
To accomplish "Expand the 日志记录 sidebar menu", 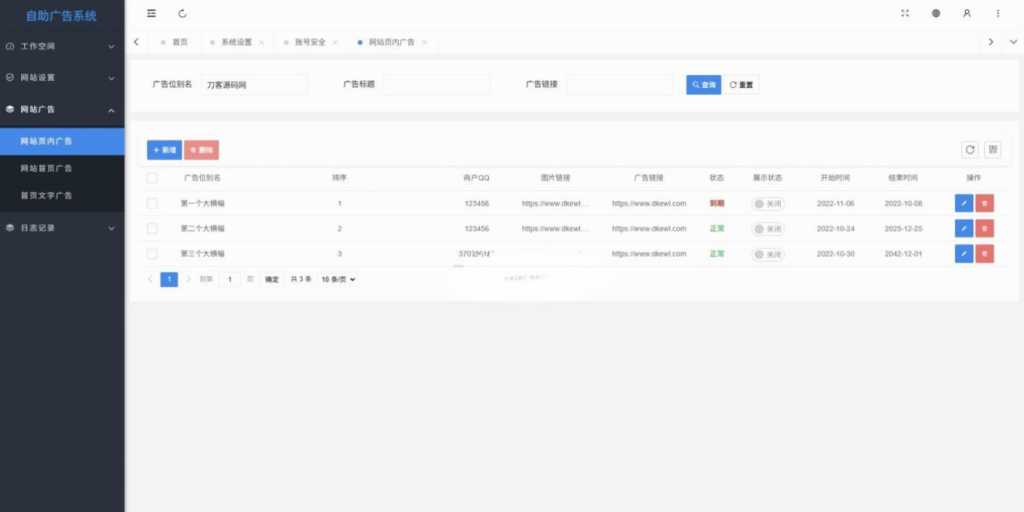I will (62, 228).
